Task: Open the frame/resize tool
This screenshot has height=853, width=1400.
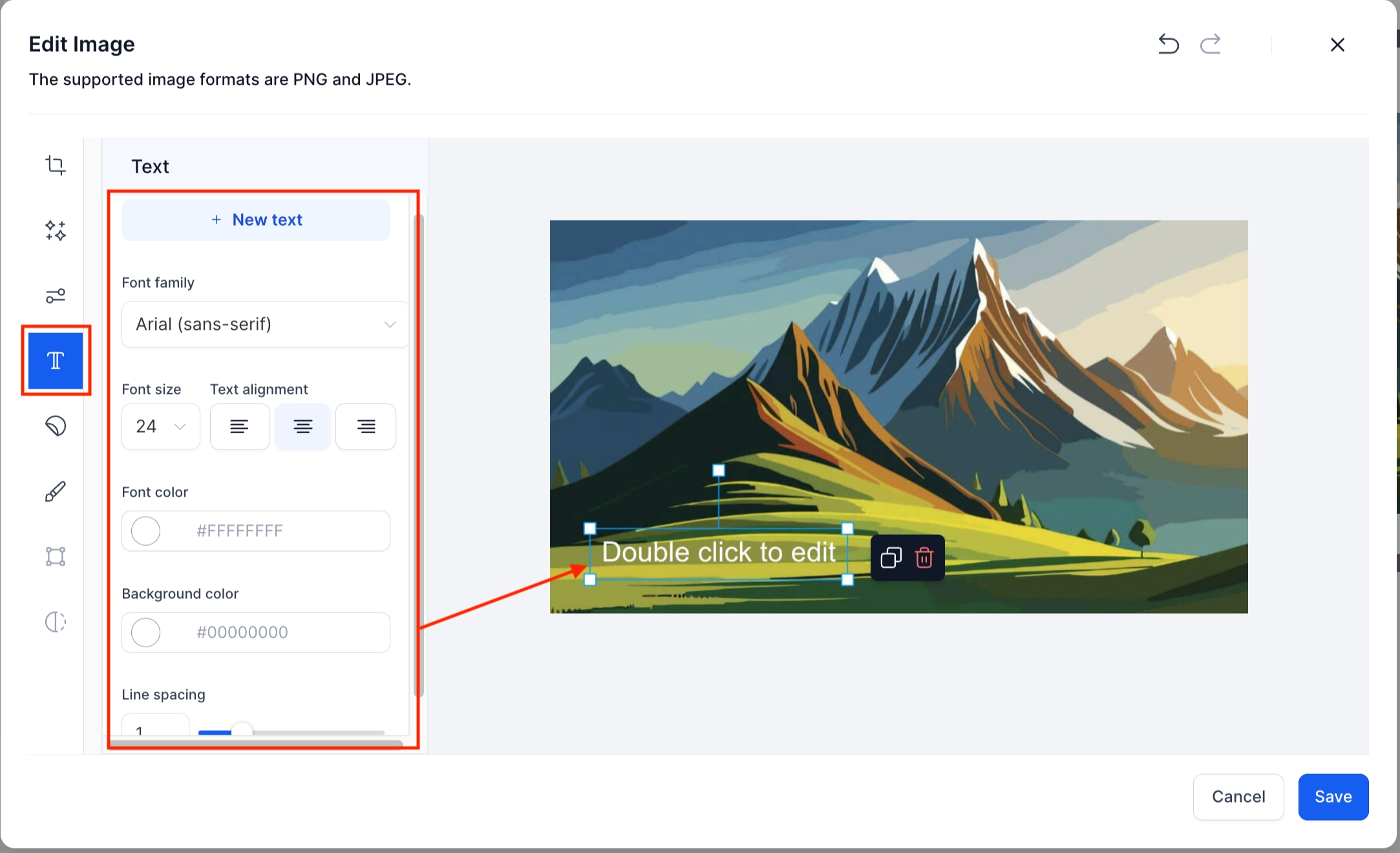Action: coord(56,557)
